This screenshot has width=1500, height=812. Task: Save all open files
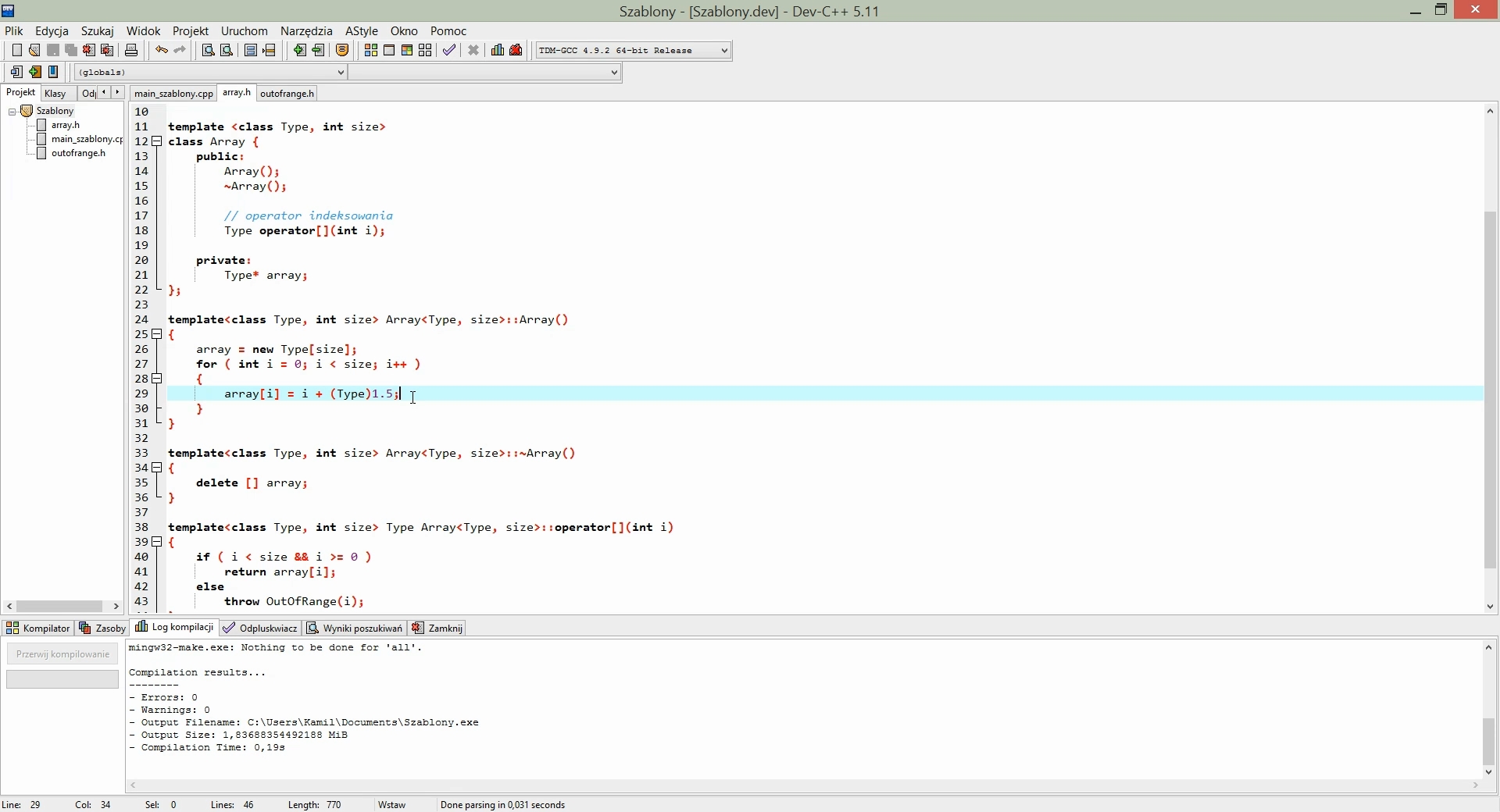pos(70,50)
